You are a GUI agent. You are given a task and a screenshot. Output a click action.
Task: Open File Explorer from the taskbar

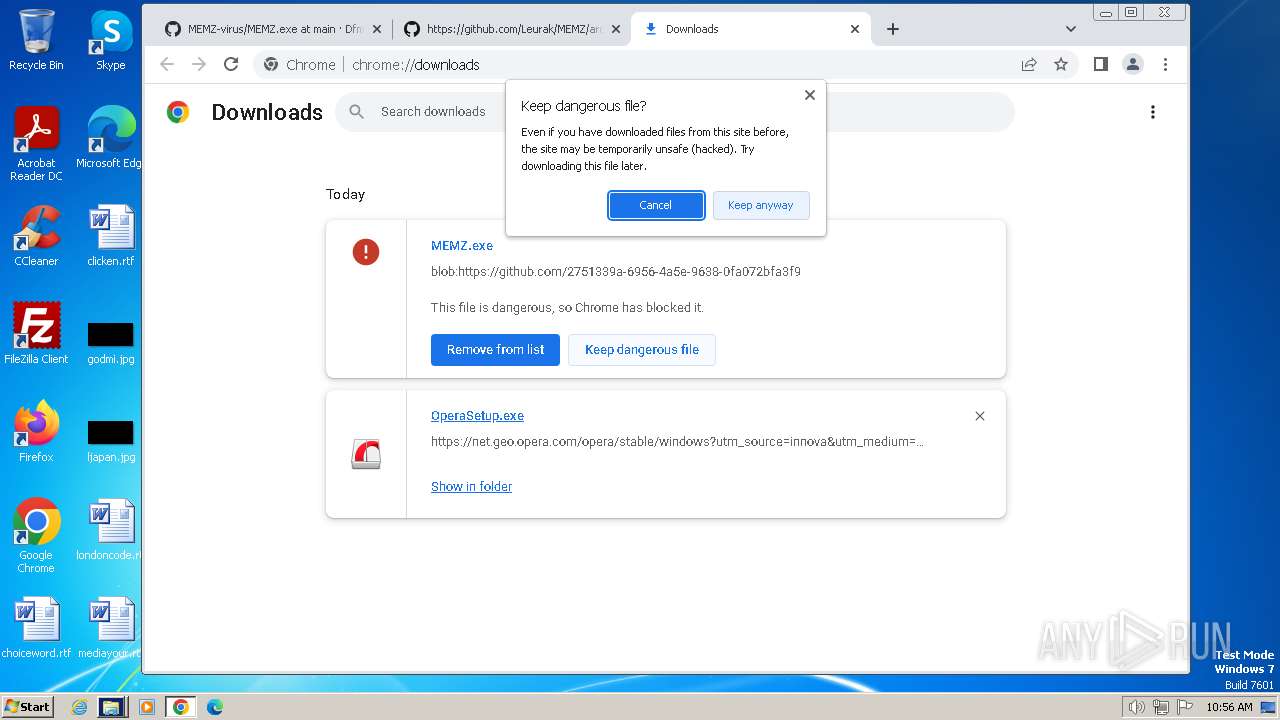[x=111, y=707]
